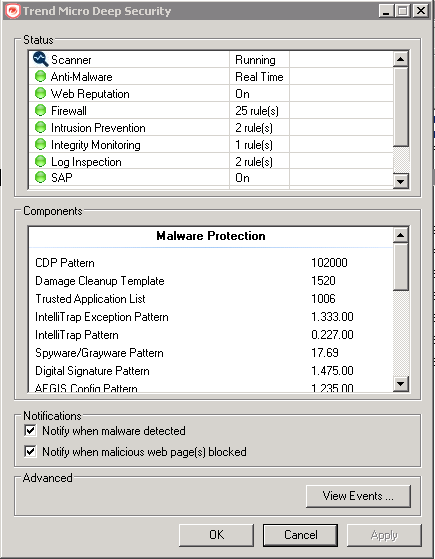
Task: Click the green Anti-Malware status icon
Action: click(41, 76)
